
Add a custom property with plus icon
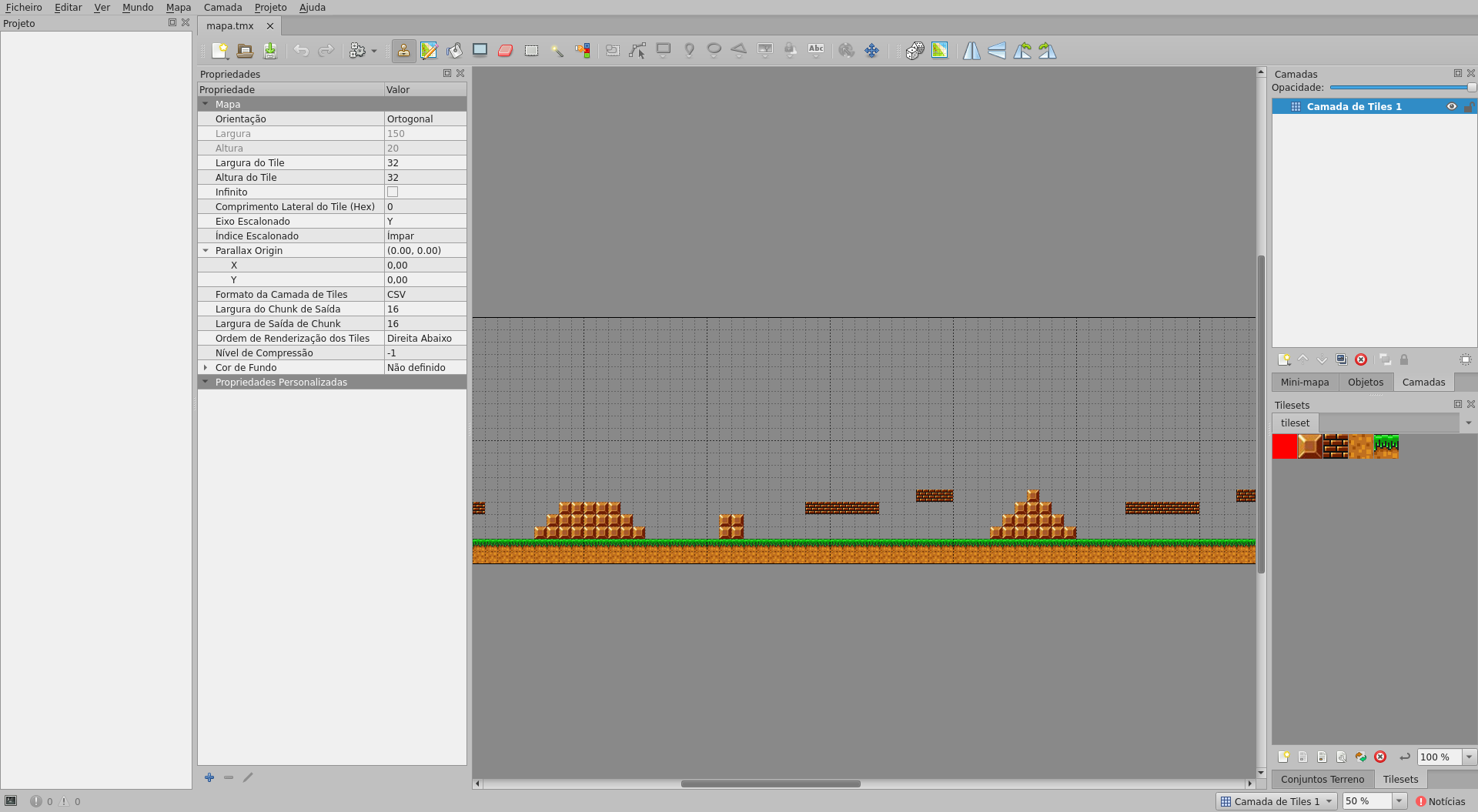click(209, 777)
